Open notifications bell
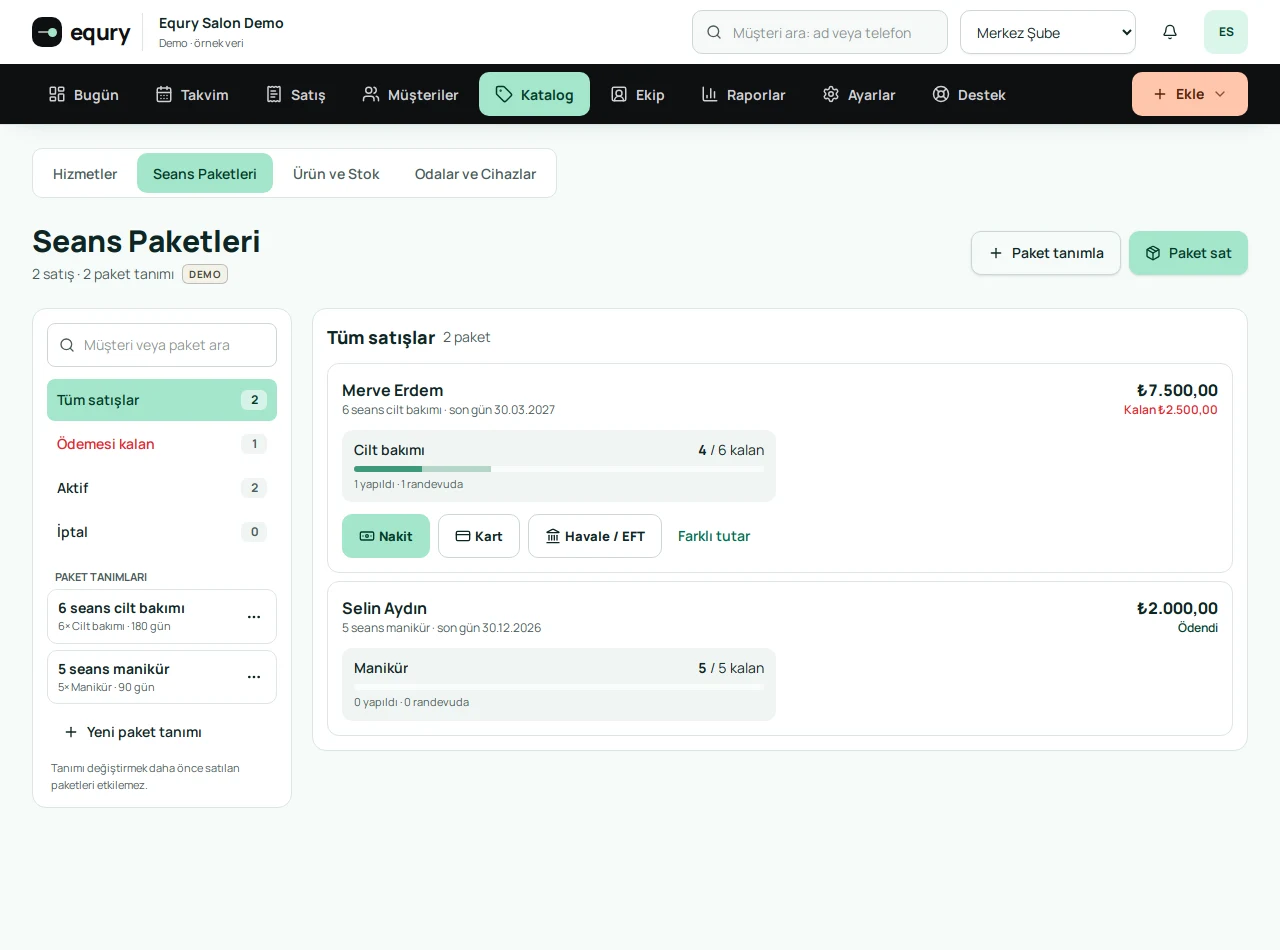 [1170, 32]
